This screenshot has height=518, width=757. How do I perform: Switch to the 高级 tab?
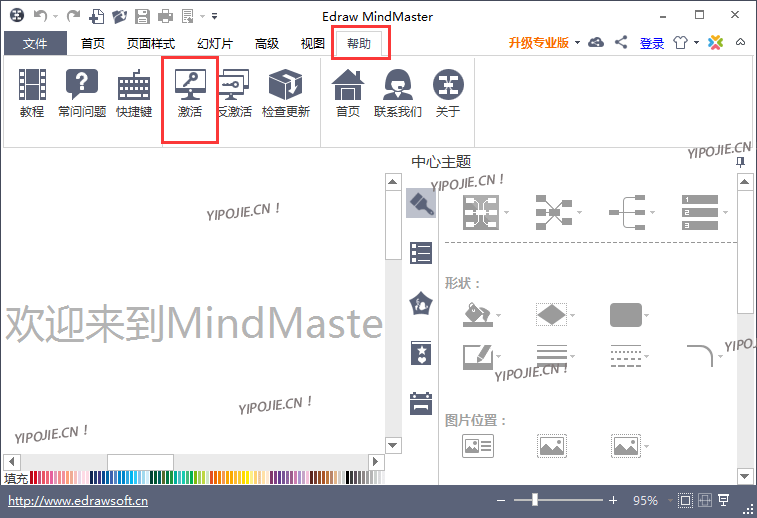pyautogui.click(x=267, y=43)
